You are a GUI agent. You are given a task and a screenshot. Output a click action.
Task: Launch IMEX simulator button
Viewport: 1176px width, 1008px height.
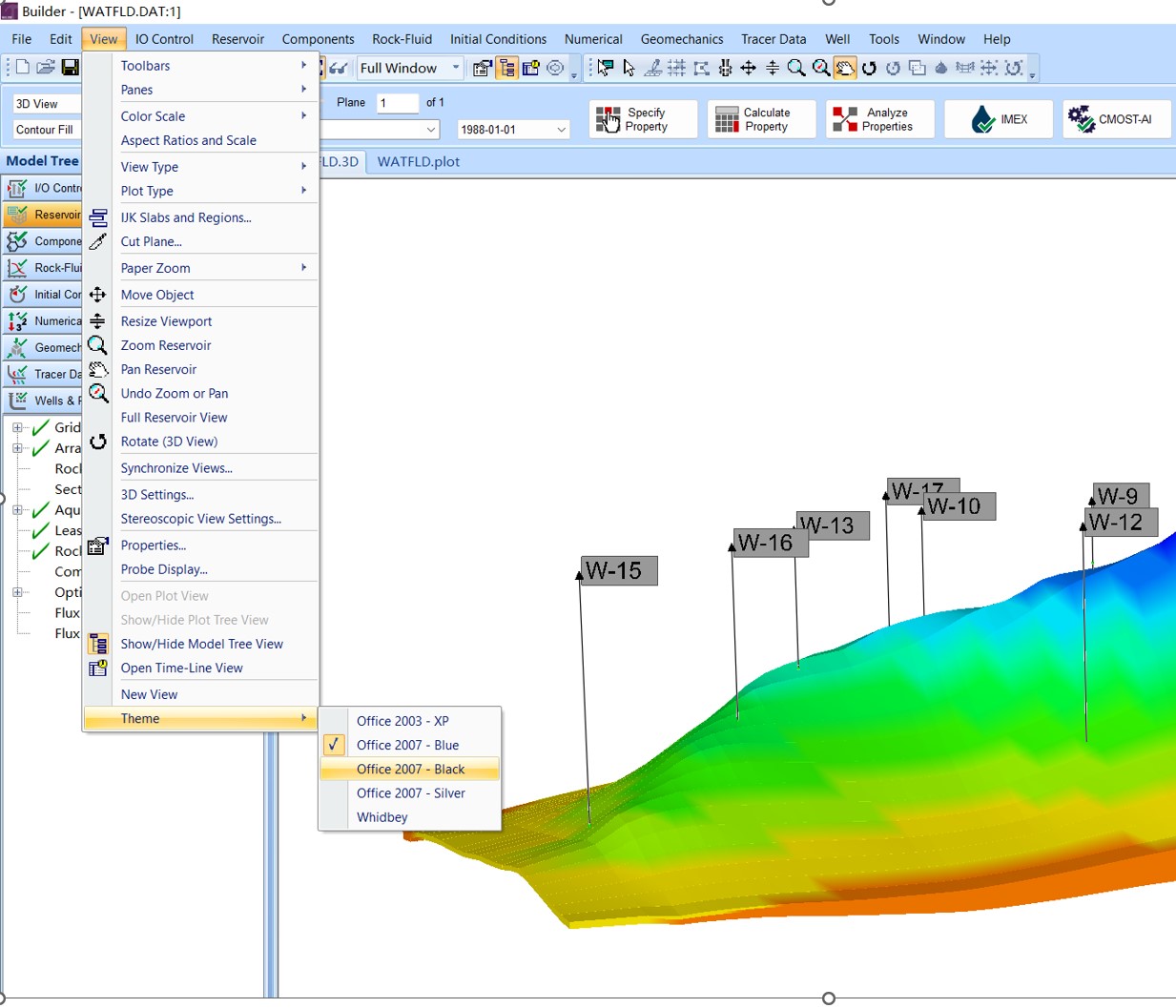point(998,119)
